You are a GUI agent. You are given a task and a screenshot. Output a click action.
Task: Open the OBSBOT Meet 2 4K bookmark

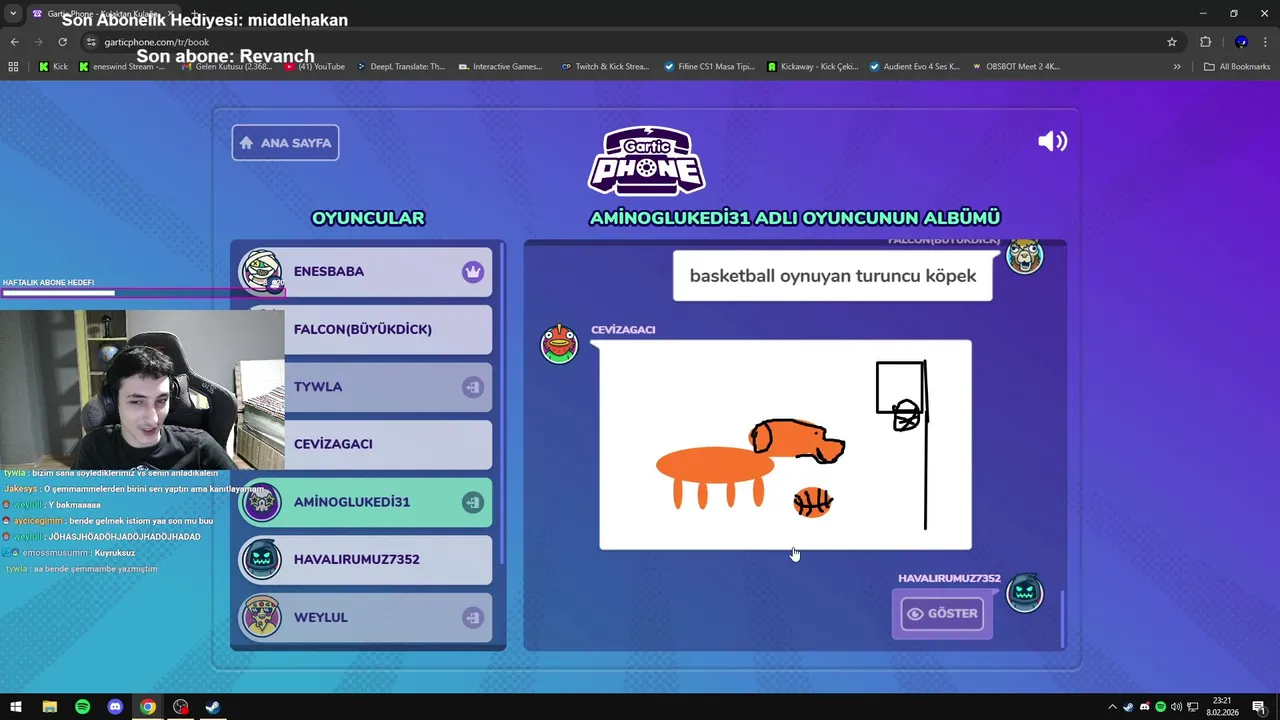tap(1014, 67)
